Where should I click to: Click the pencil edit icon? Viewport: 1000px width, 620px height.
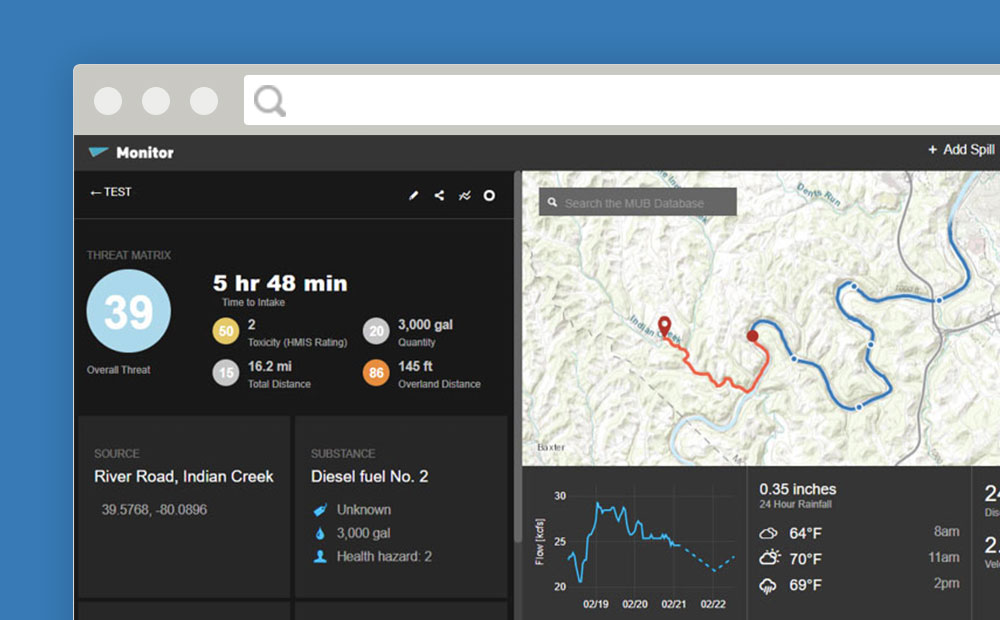(414, 196)
